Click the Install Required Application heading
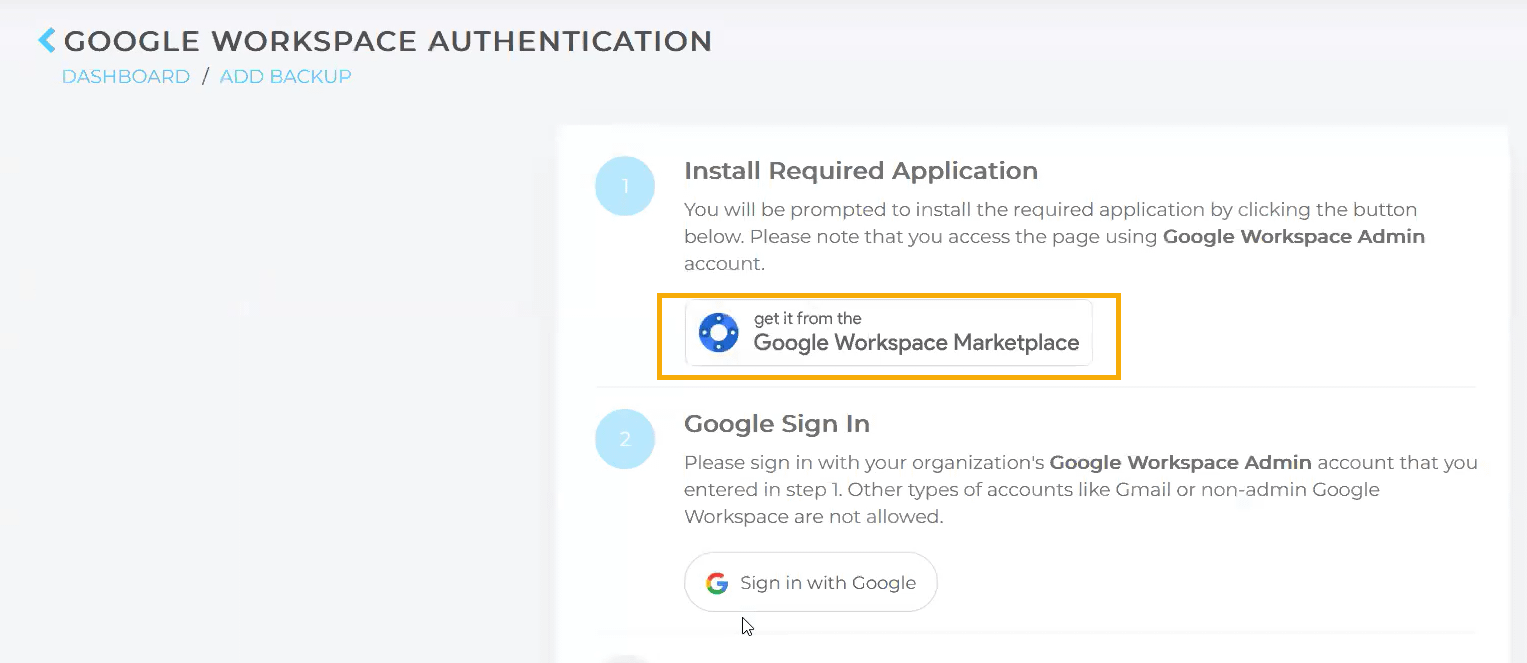Screen dimensions: 1527x663 (860, 171)
